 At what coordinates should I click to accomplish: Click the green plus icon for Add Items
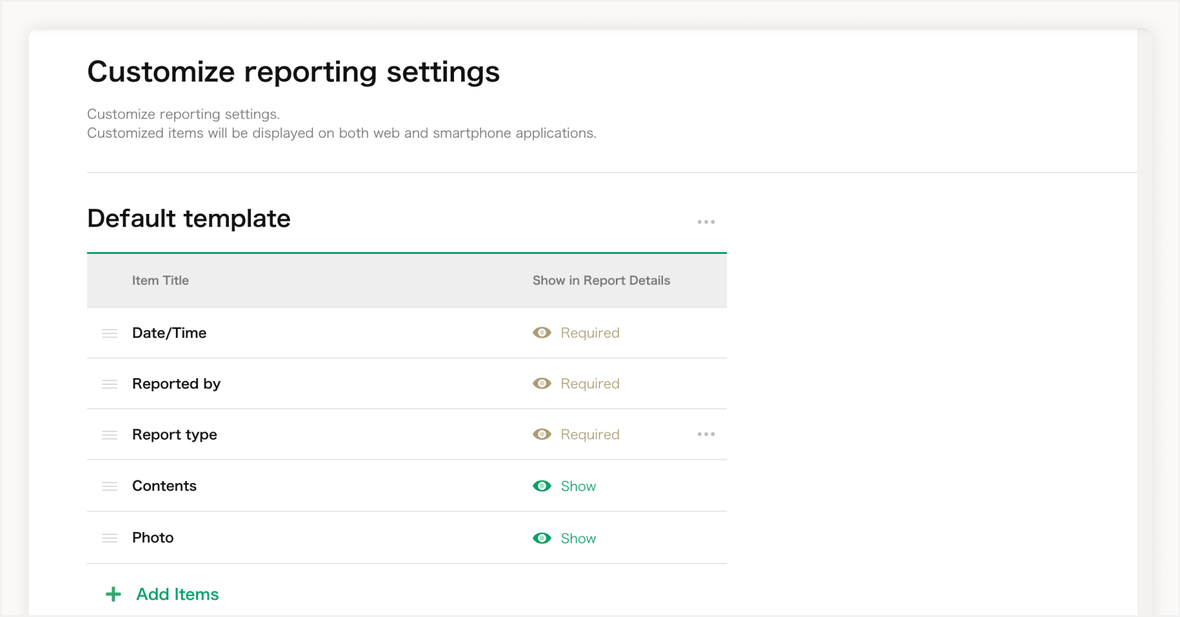tap(113, 594)
